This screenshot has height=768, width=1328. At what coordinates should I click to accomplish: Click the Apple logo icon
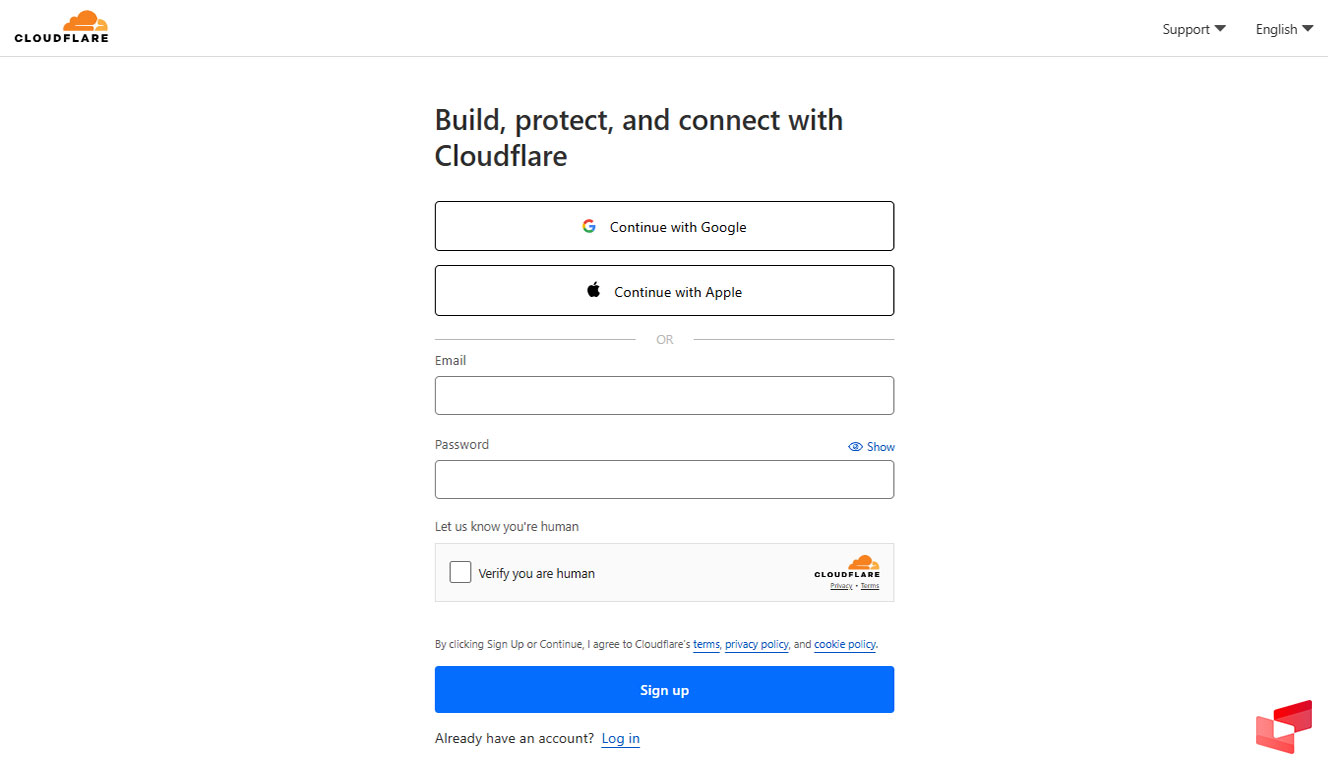click(x=594, y=291)
